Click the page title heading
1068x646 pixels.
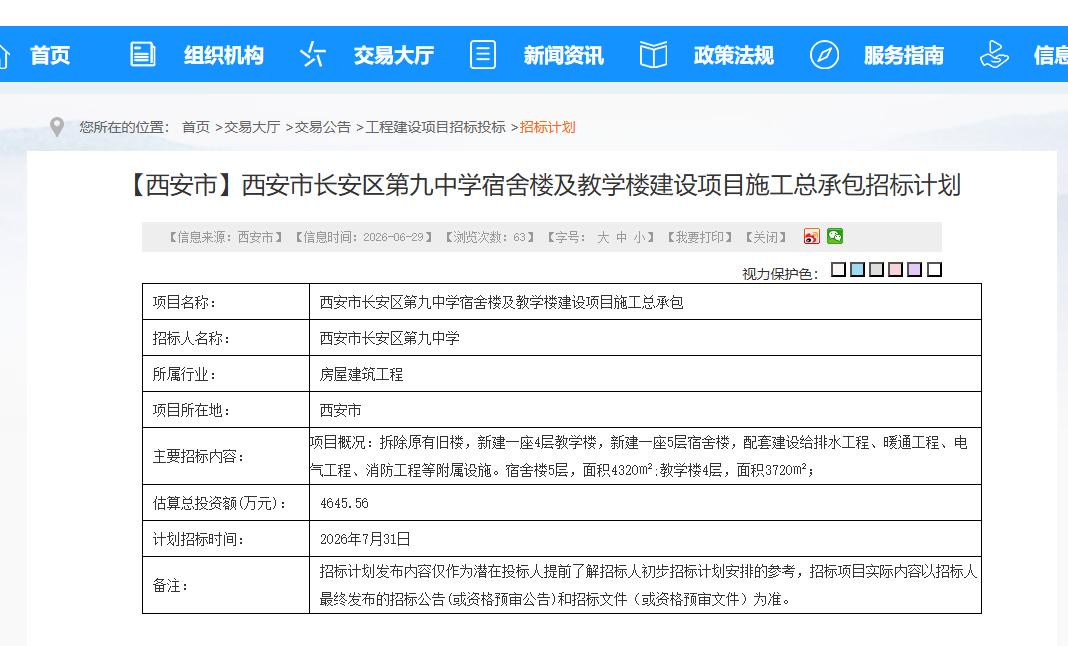tap(543, 185)
